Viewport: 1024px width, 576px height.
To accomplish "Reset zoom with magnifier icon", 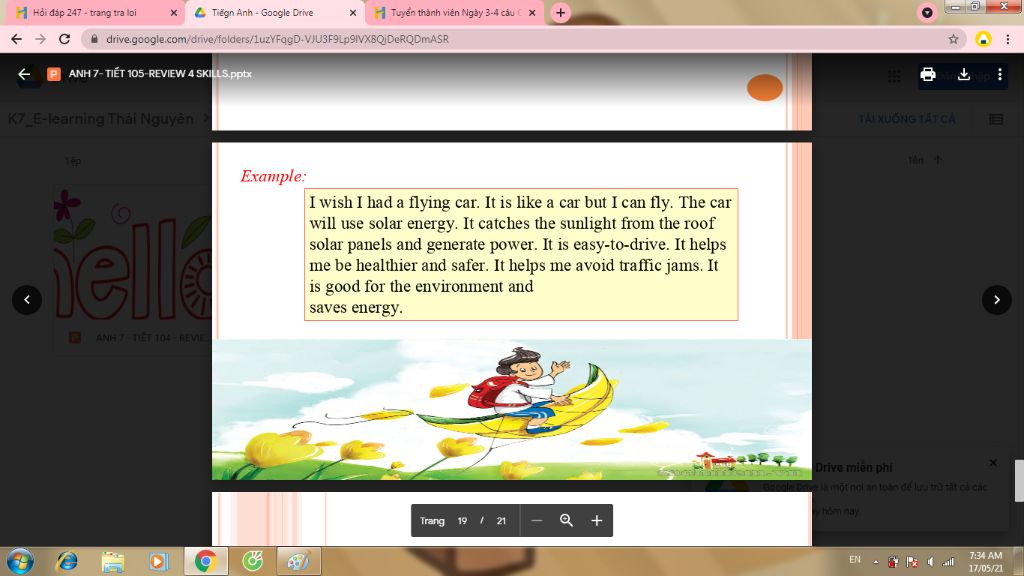I will (566, 520).
